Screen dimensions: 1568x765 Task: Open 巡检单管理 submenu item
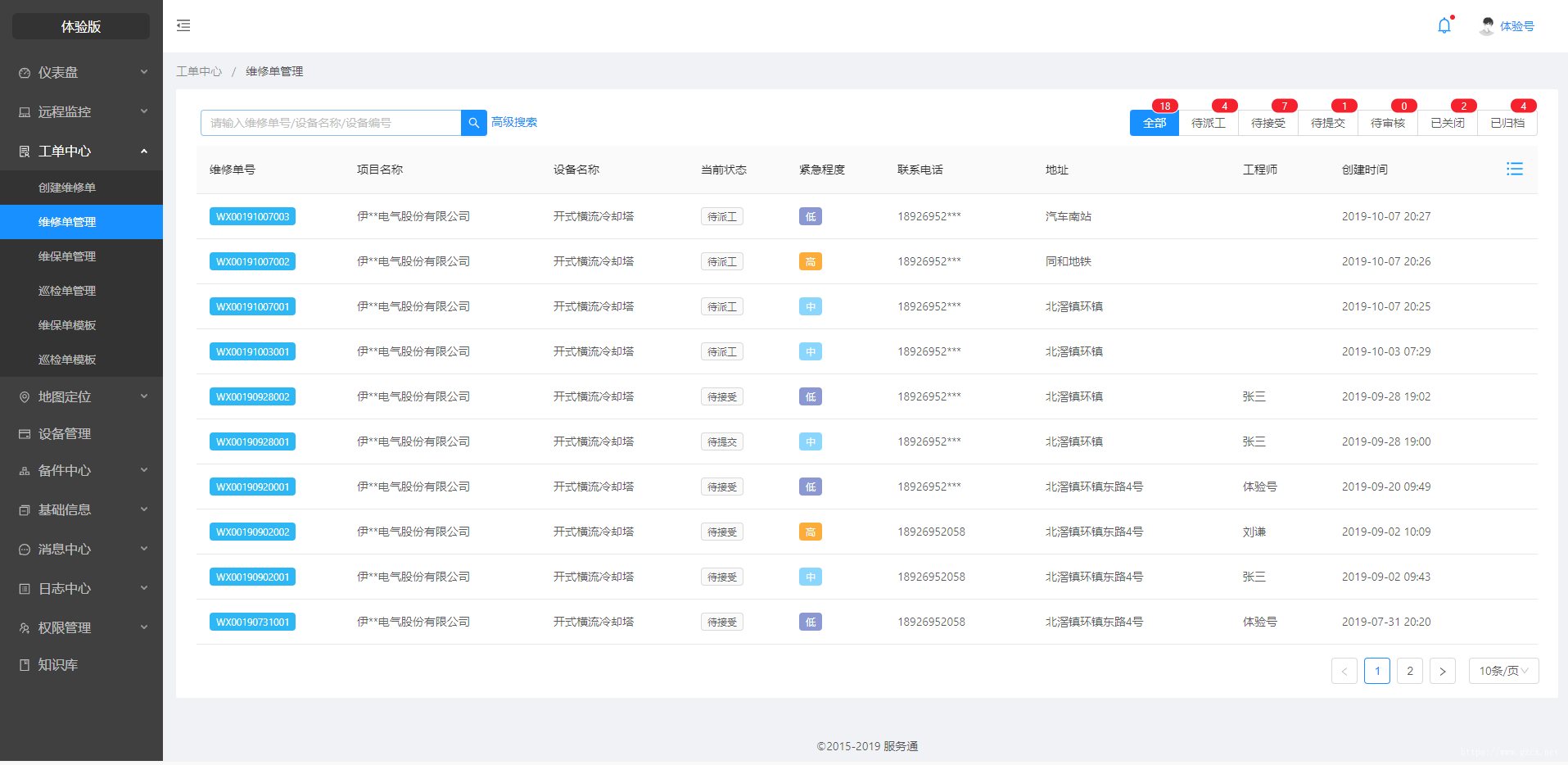click(81, 291)
